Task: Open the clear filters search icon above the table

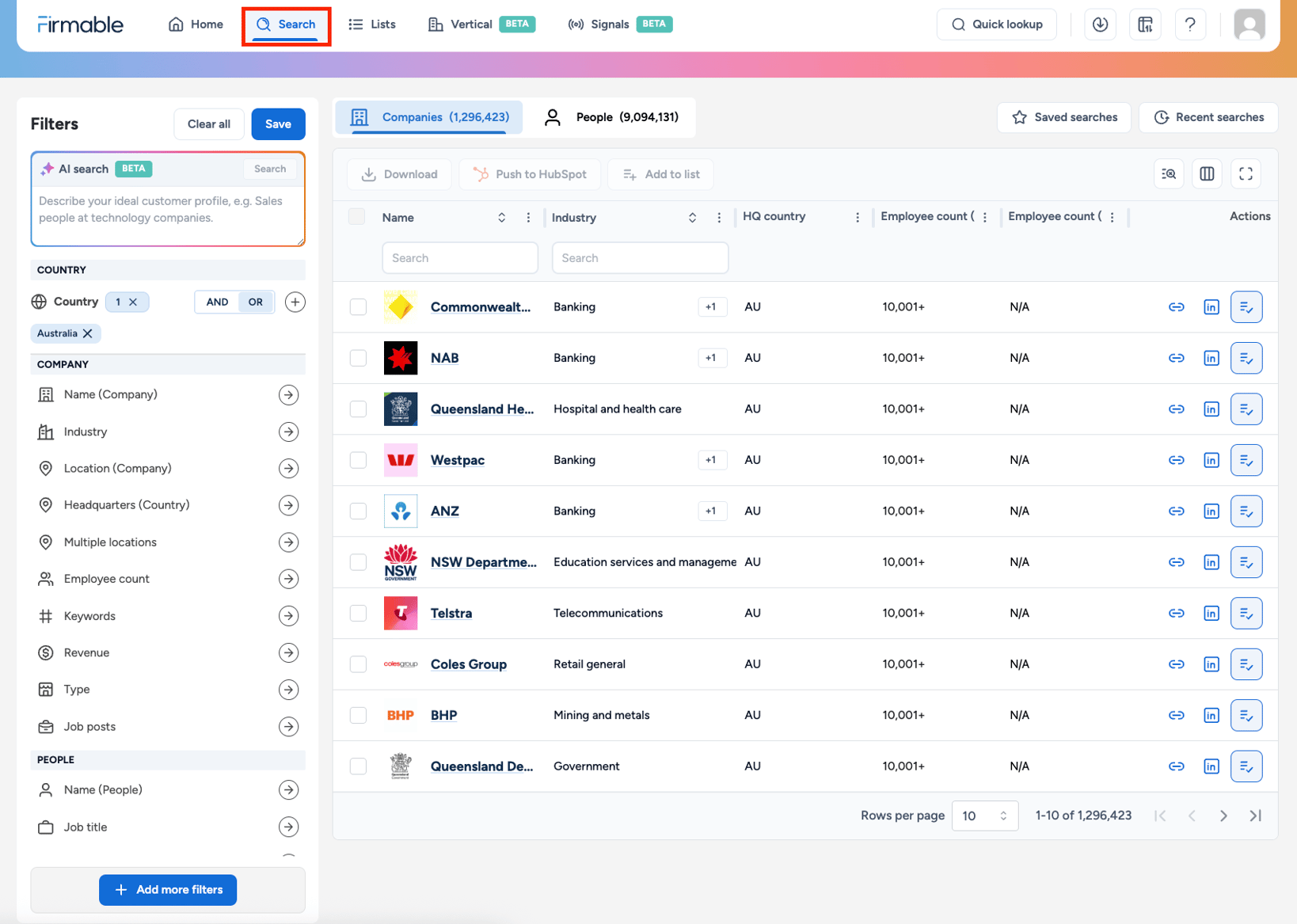Action: pyautogui.click(x=1169, y=173)
